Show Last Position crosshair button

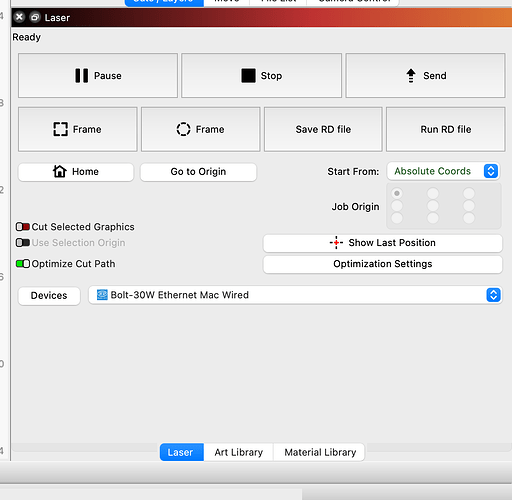(383, 243)
